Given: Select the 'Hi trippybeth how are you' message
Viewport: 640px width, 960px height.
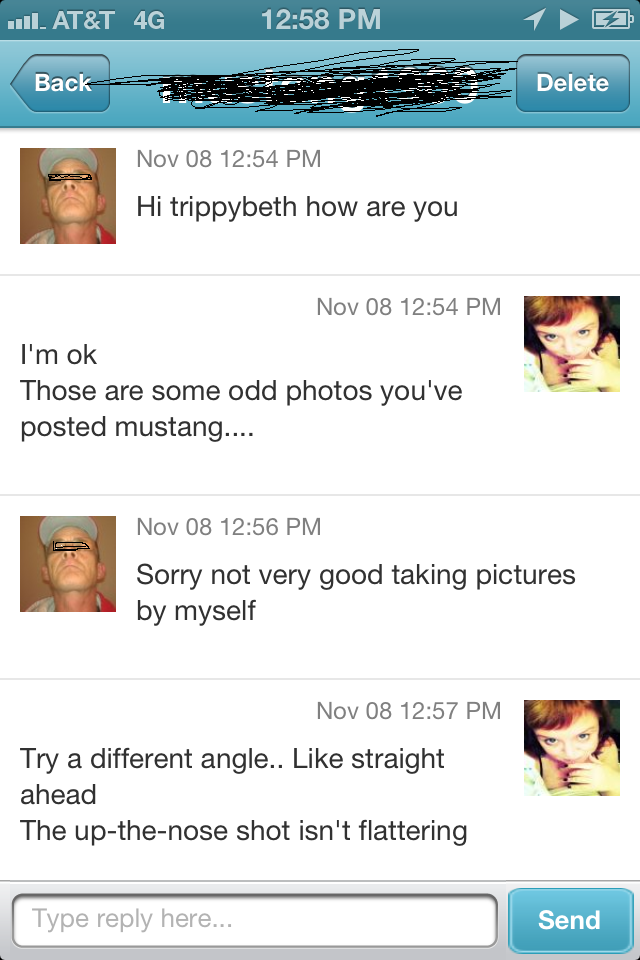Looking at the screenshot, I should [x=297, y=207].
